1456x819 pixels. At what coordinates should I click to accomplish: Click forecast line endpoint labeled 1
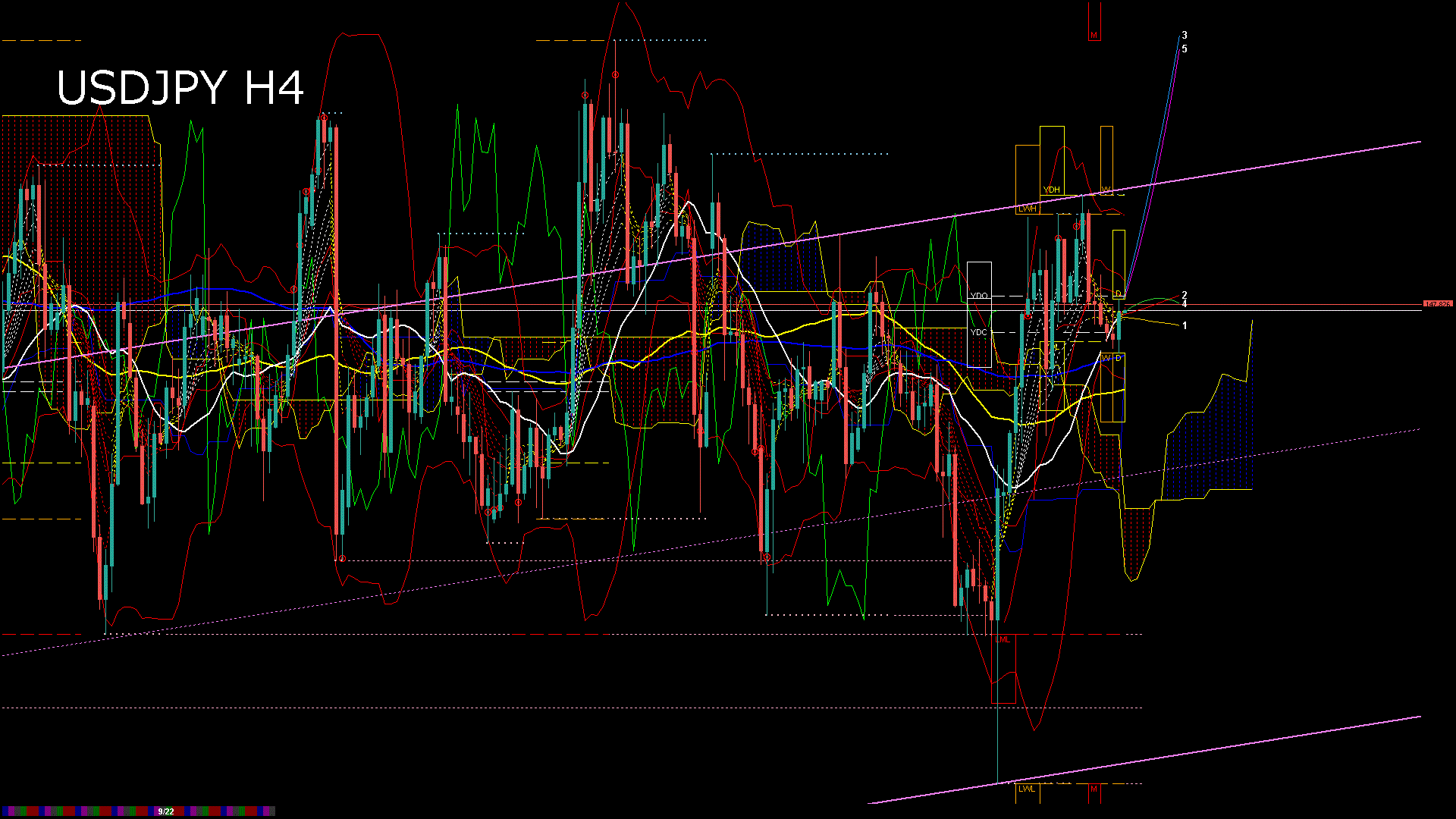point(1185,325)
